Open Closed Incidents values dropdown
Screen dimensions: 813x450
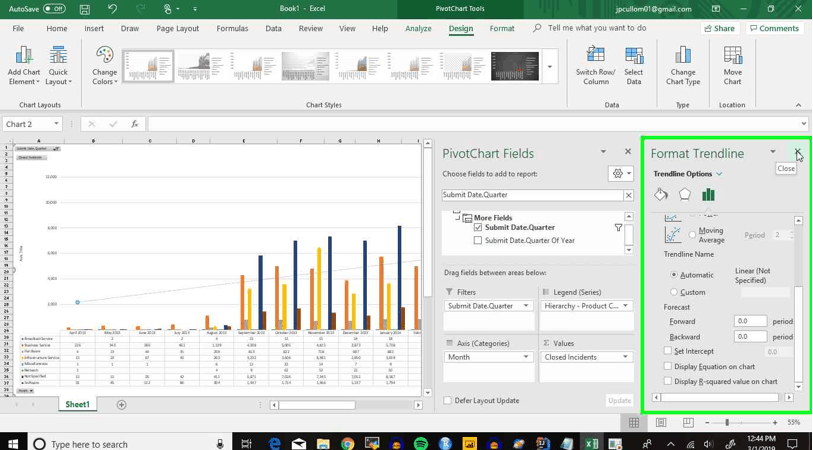625,357
